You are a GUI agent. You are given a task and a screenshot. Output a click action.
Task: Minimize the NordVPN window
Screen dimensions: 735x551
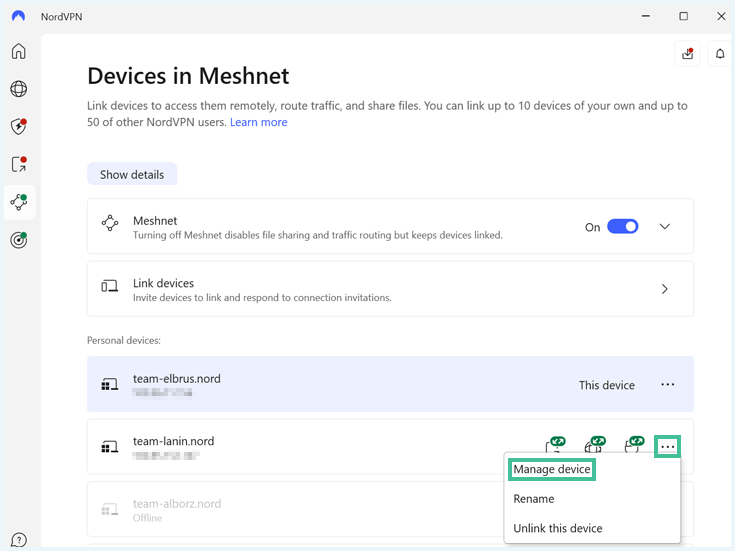point(646,16)
